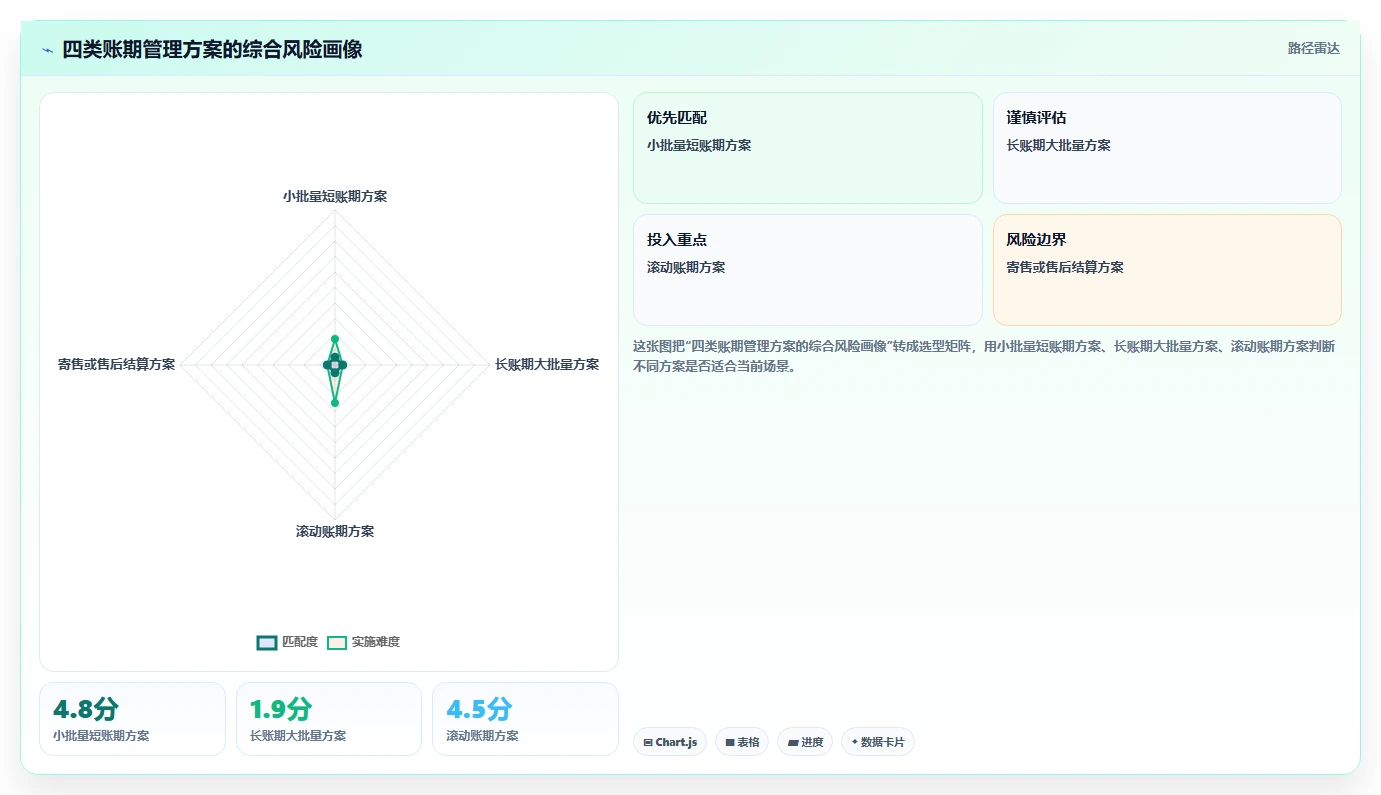Click the topmost green radar data point

click(x=335, y=339)
